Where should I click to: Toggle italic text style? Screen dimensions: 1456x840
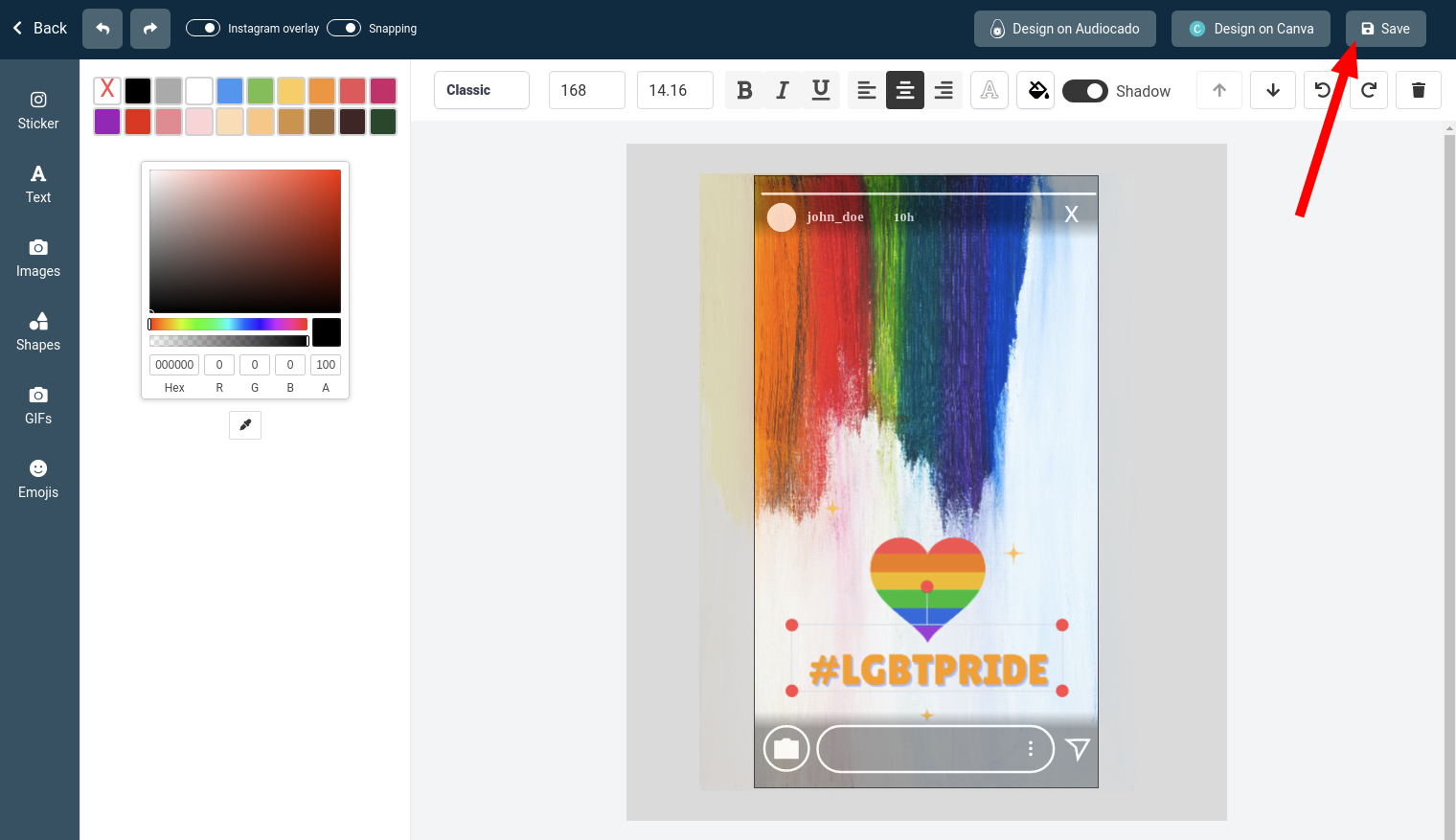pos(783,90)
